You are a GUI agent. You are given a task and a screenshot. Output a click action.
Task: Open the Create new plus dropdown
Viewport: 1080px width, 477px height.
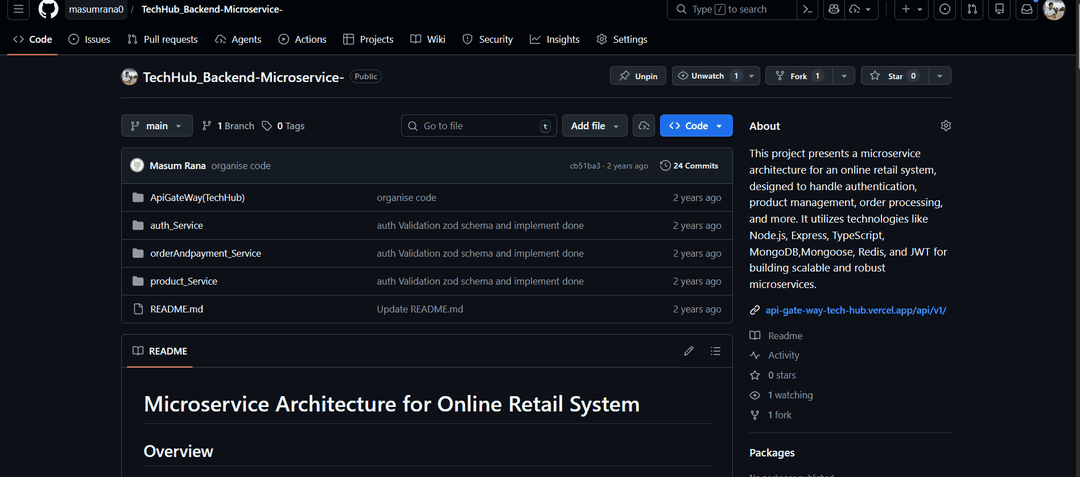coord(912,10)
